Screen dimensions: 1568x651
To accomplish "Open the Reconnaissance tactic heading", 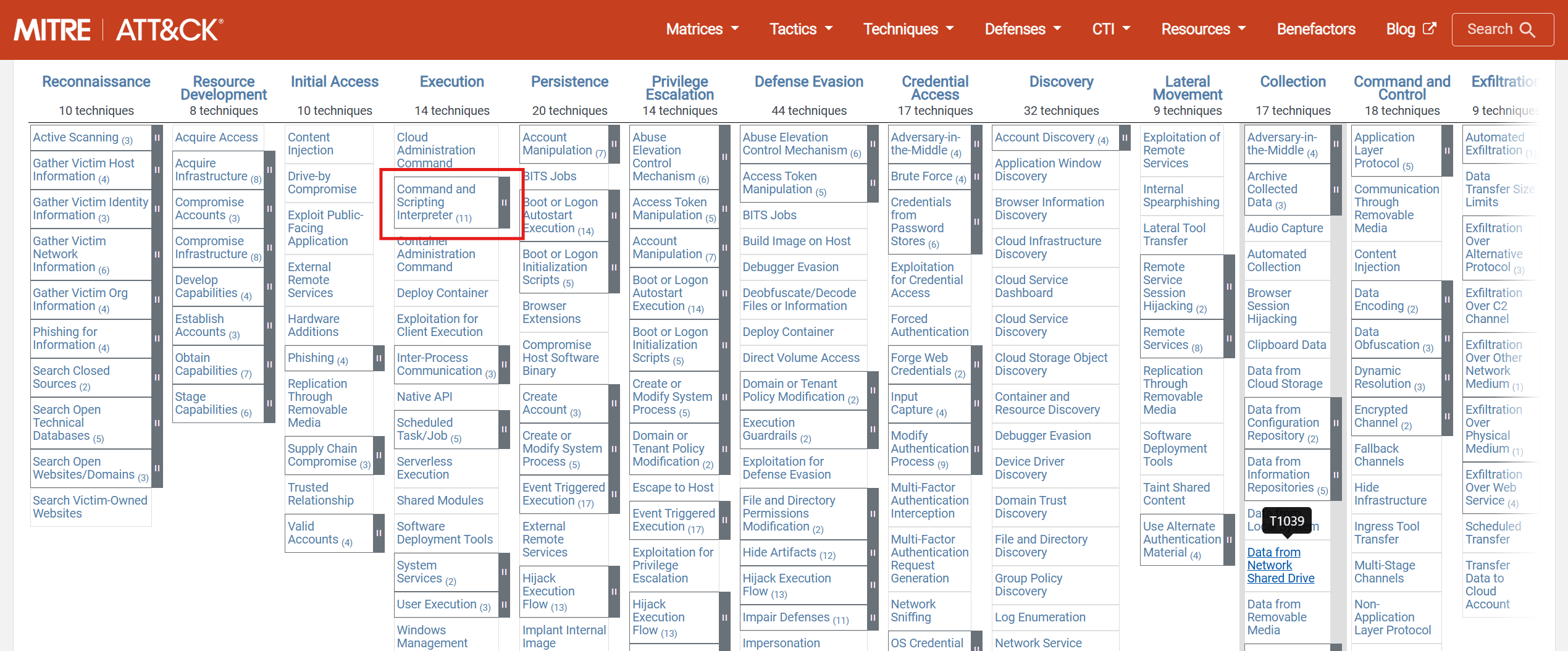I will pyautogui.click(x=96, y=82).
